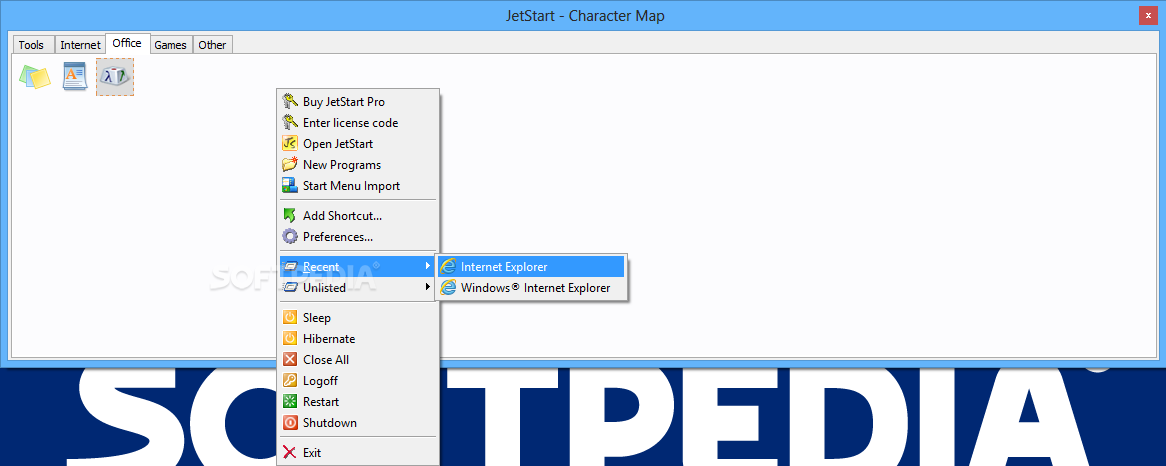Choose Buy JetStart Pro from the menu
This screenshot has height=466, width=1166.
pos(358,102)
